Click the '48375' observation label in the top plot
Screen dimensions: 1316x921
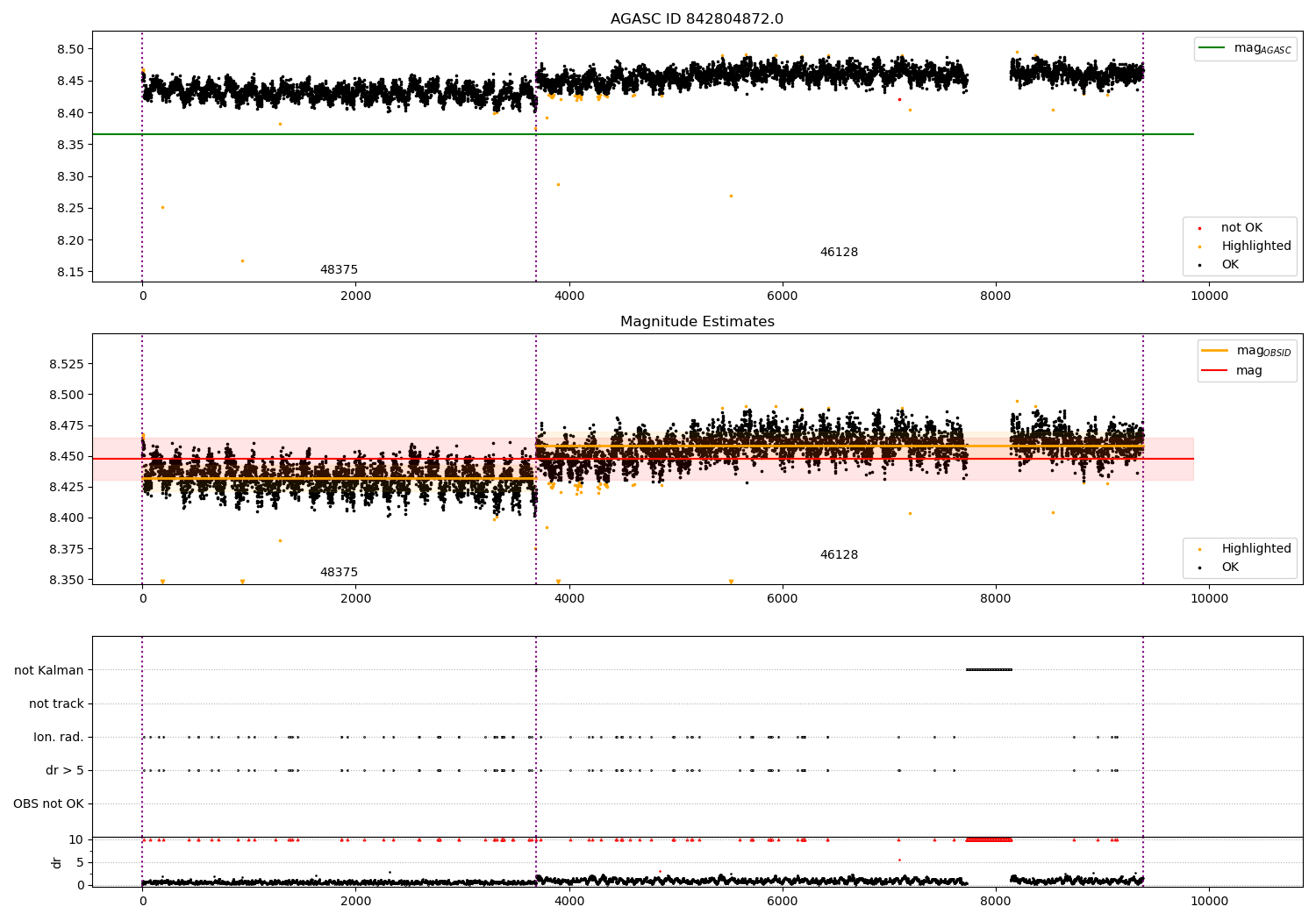coord(339,270)
